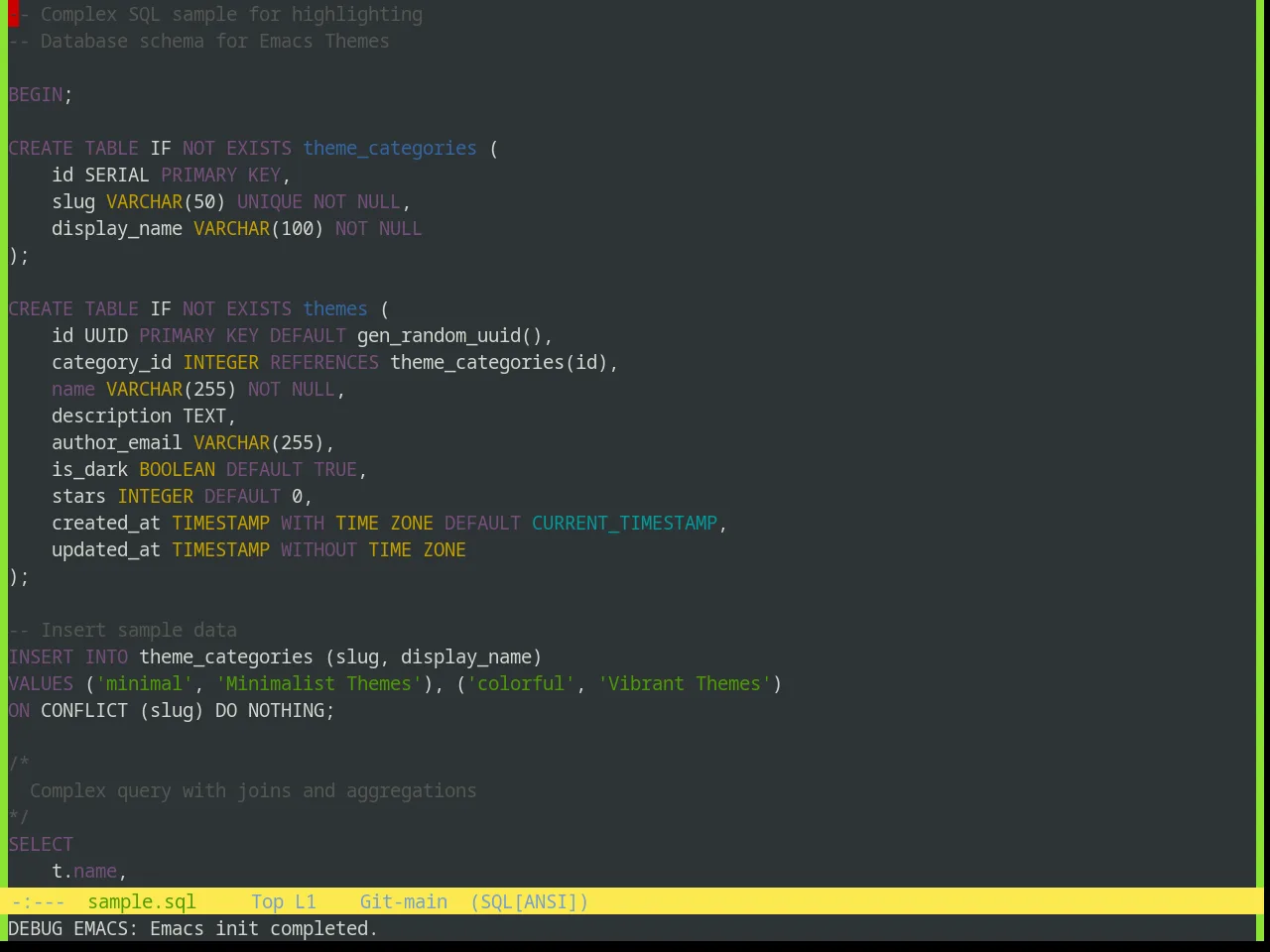Screen dimensions: 1270x952
Task: Click the SERIAL type on id line
Action: pyautogui.click(x=117, y=175)
